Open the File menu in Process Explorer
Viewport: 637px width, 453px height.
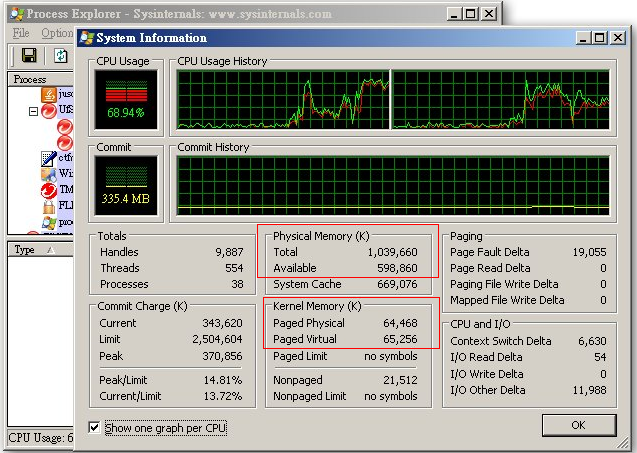(21, 33)
